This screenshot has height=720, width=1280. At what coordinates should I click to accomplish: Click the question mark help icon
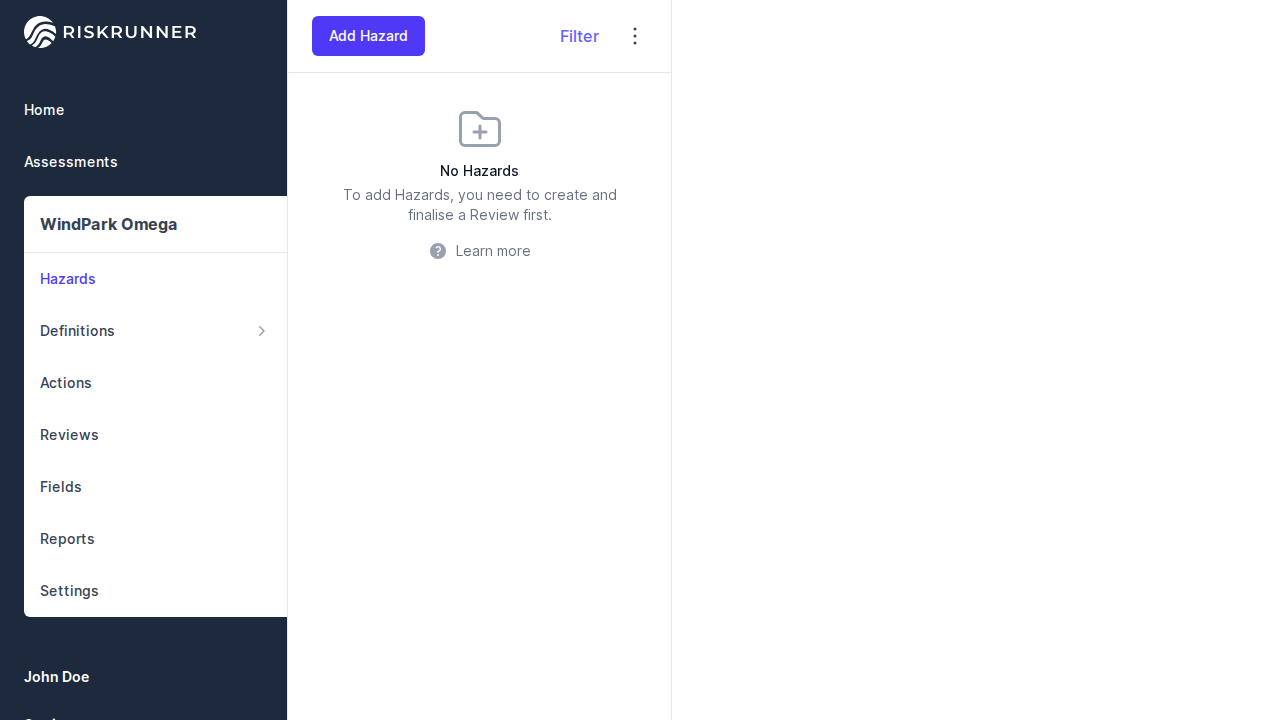pyautogui.click(x=438, y=251)
